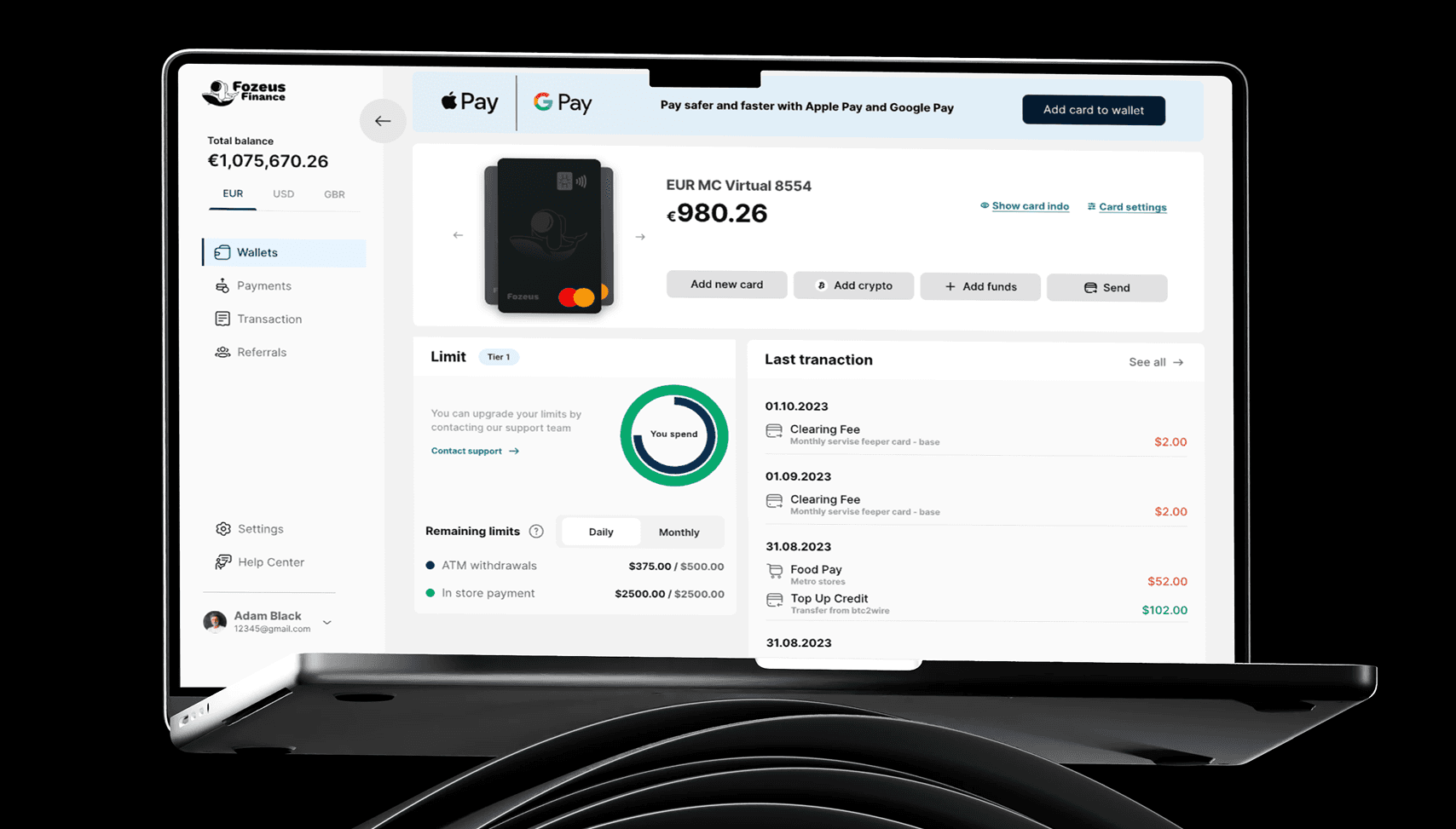
Task: Keep Daily limits view selected
Action: 601,532
